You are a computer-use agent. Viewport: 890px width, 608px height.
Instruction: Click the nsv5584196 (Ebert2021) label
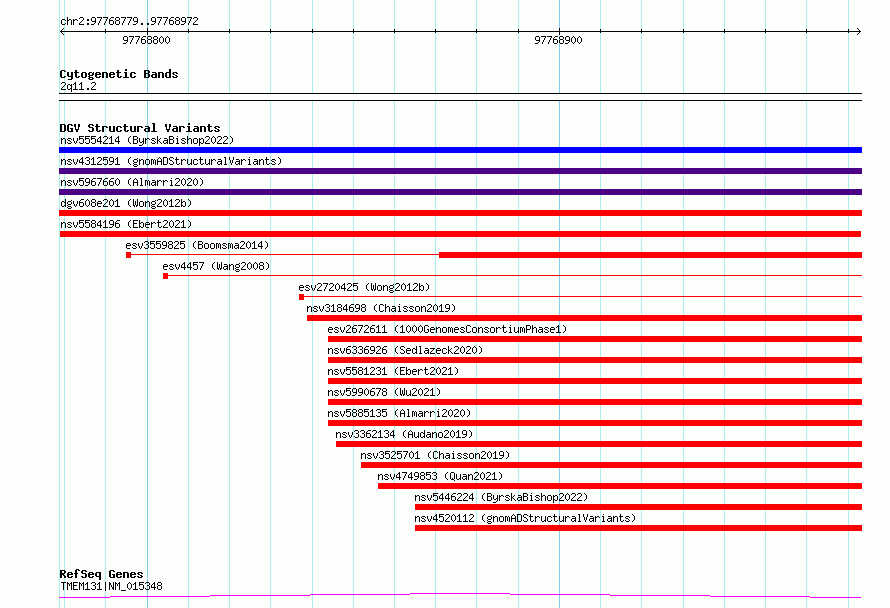tap(126, 224)
